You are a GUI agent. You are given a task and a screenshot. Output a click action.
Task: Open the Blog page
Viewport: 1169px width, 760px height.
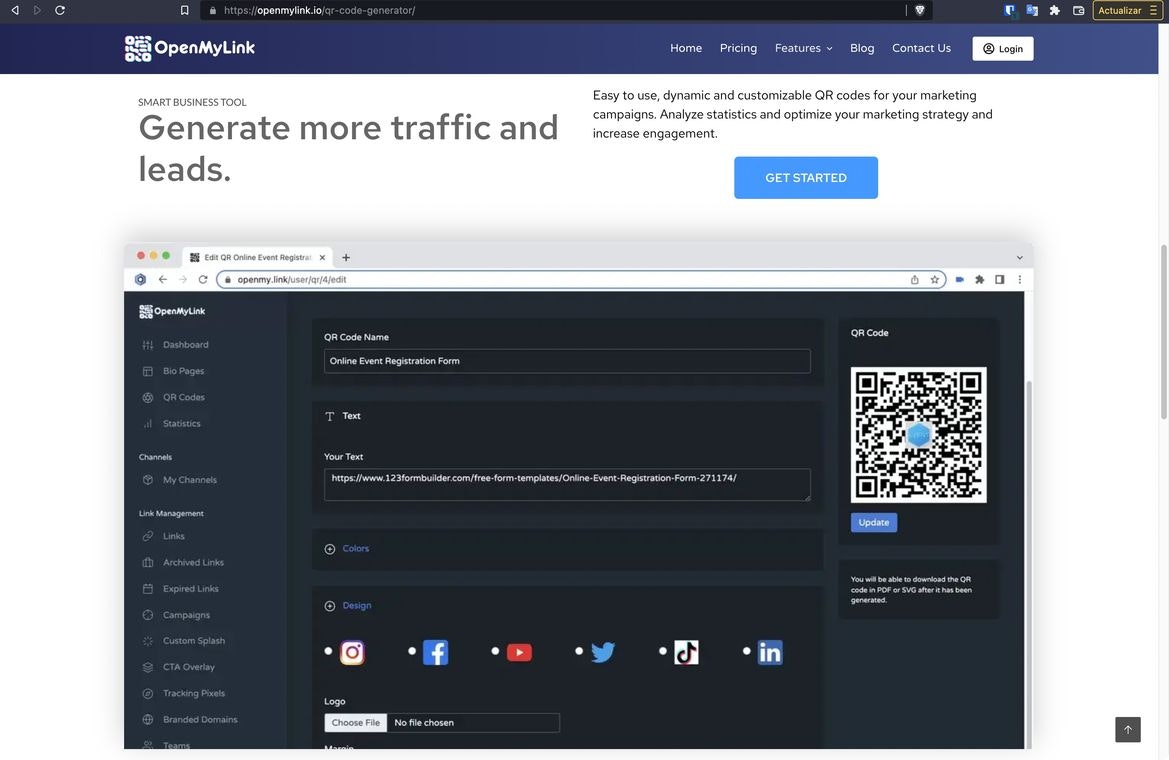(862, 48)
